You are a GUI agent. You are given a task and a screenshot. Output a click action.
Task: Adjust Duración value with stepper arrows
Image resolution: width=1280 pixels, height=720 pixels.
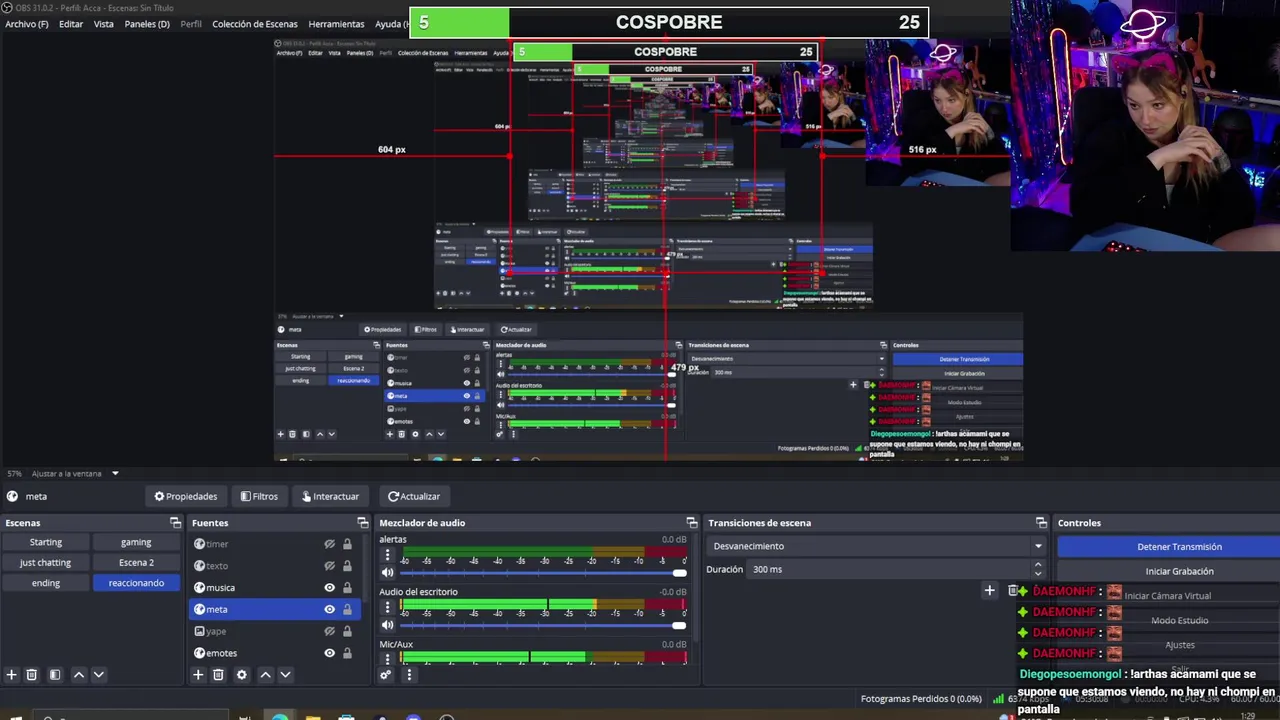pos(1037,569)
